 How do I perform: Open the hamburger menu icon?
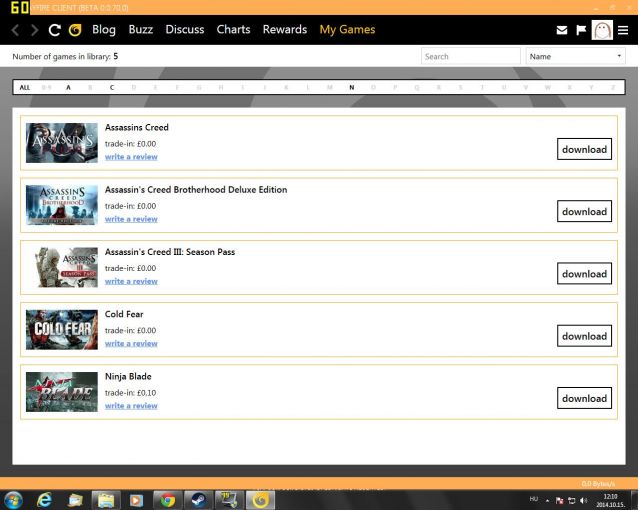pos(623,30)
